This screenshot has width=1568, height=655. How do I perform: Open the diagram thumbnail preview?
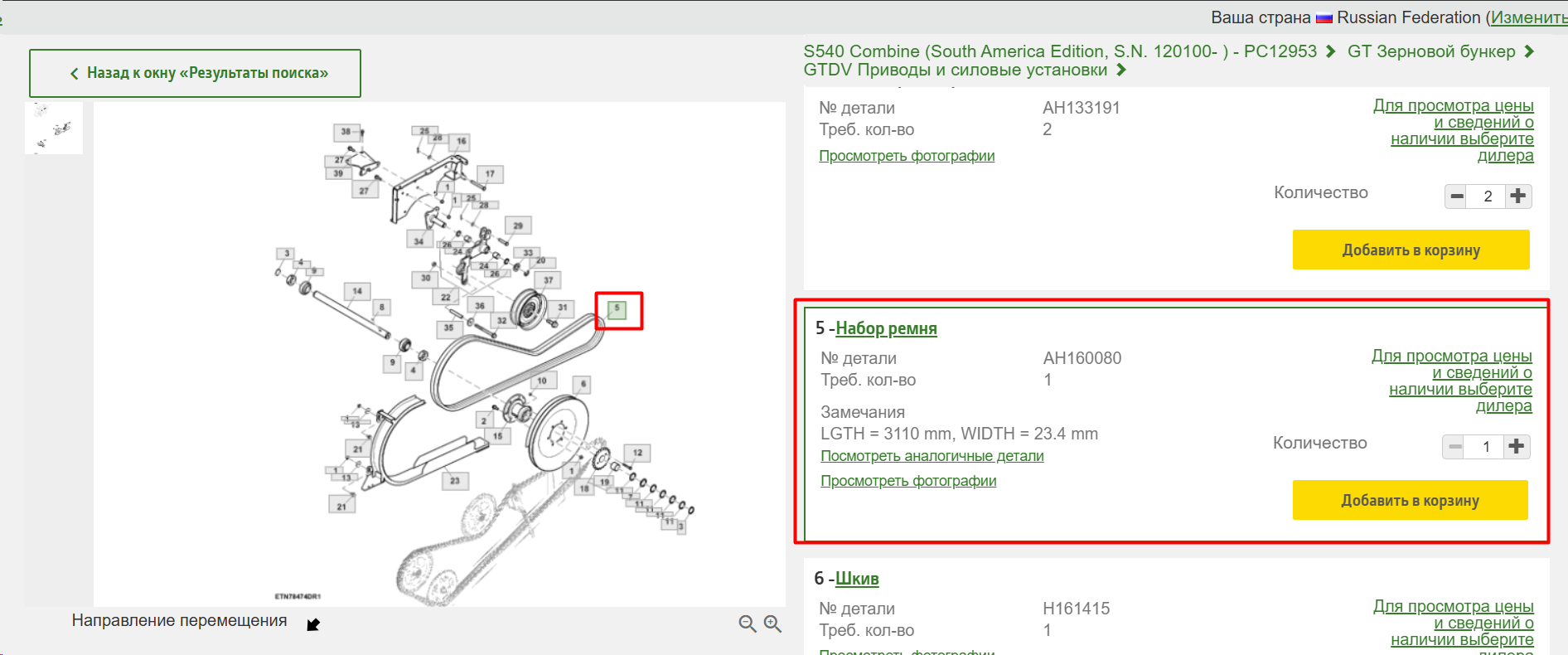[54, 129]
